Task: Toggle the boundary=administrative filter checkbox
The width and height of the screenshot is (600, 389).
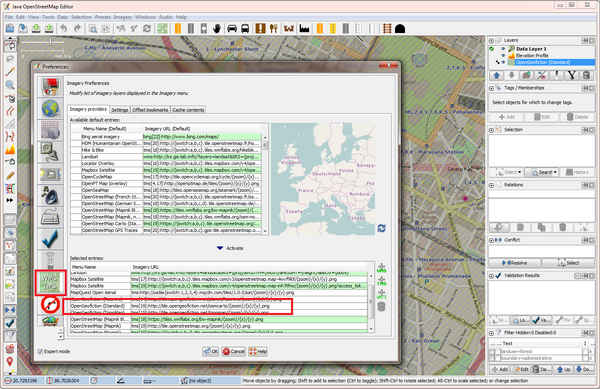Action: (x=492, y=358)
